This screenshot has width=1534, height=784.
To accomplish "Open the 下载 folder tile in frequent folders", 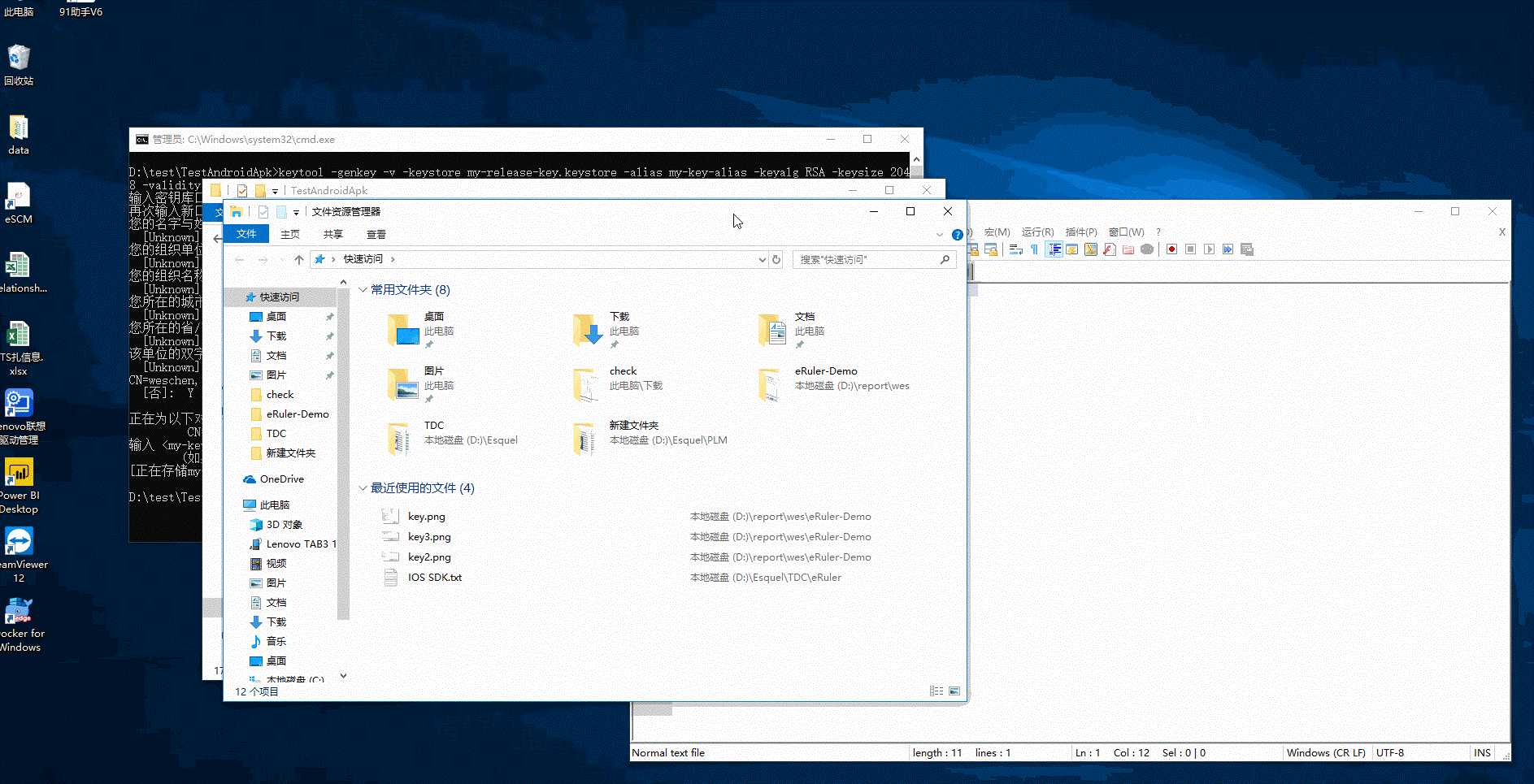I will point(608,331).
